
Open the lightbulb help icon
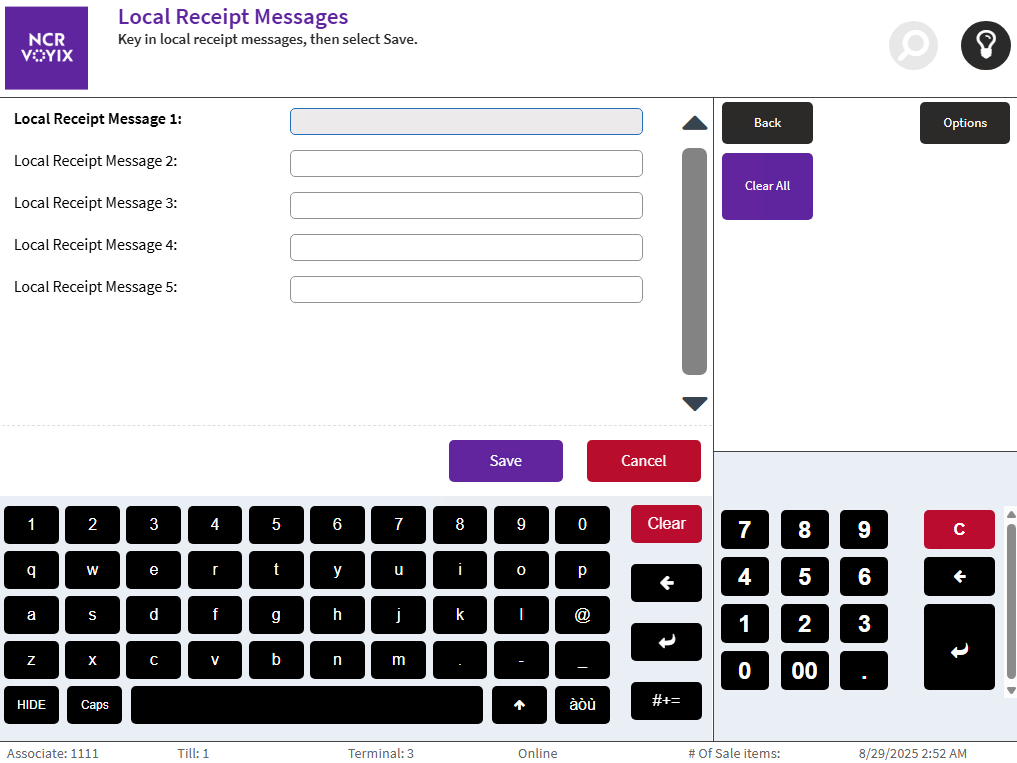[985, 46]
